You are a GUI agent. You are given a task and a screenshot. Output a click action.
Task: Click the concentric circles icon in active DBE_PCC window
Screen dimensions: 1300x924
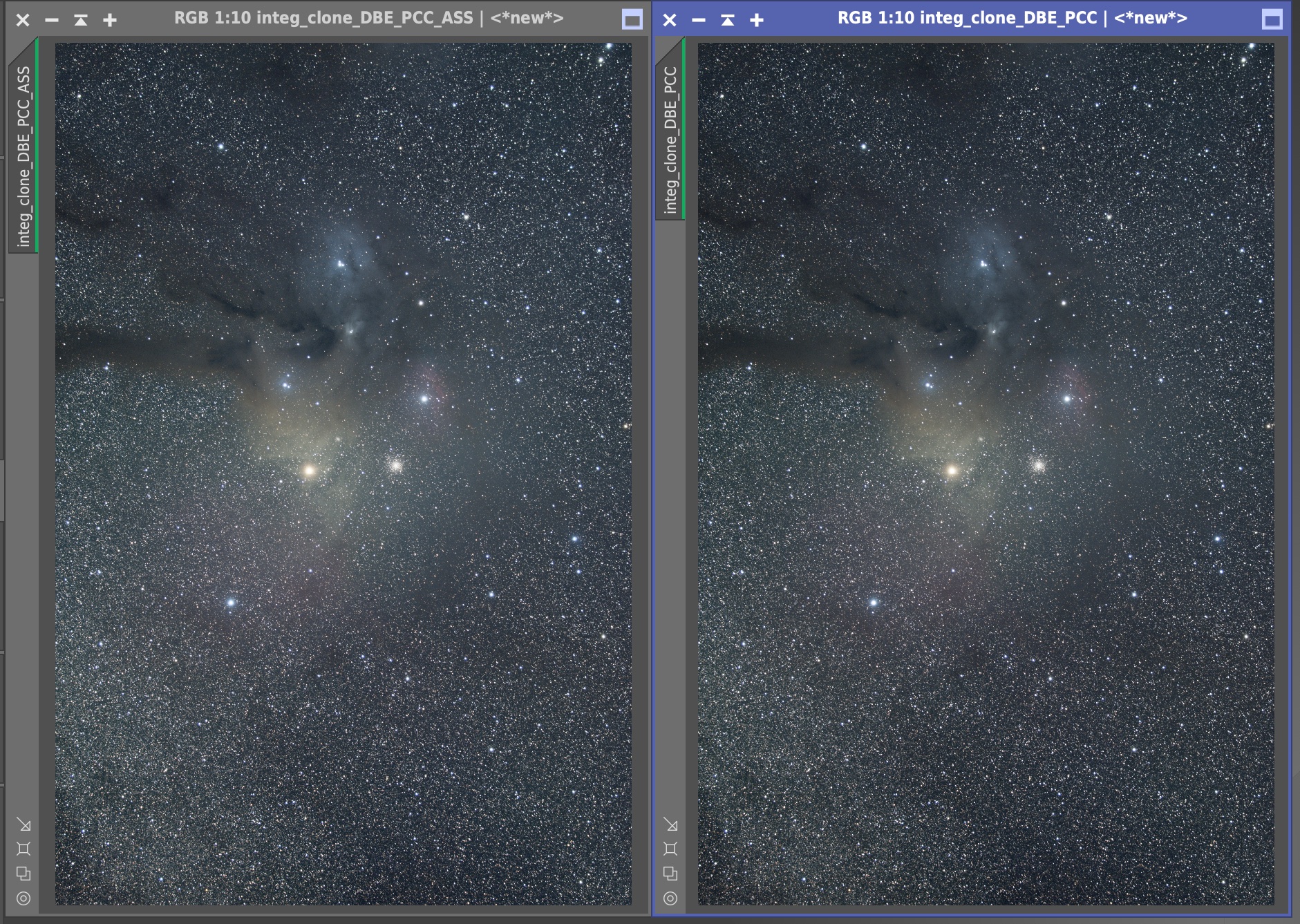click(670, 898)
